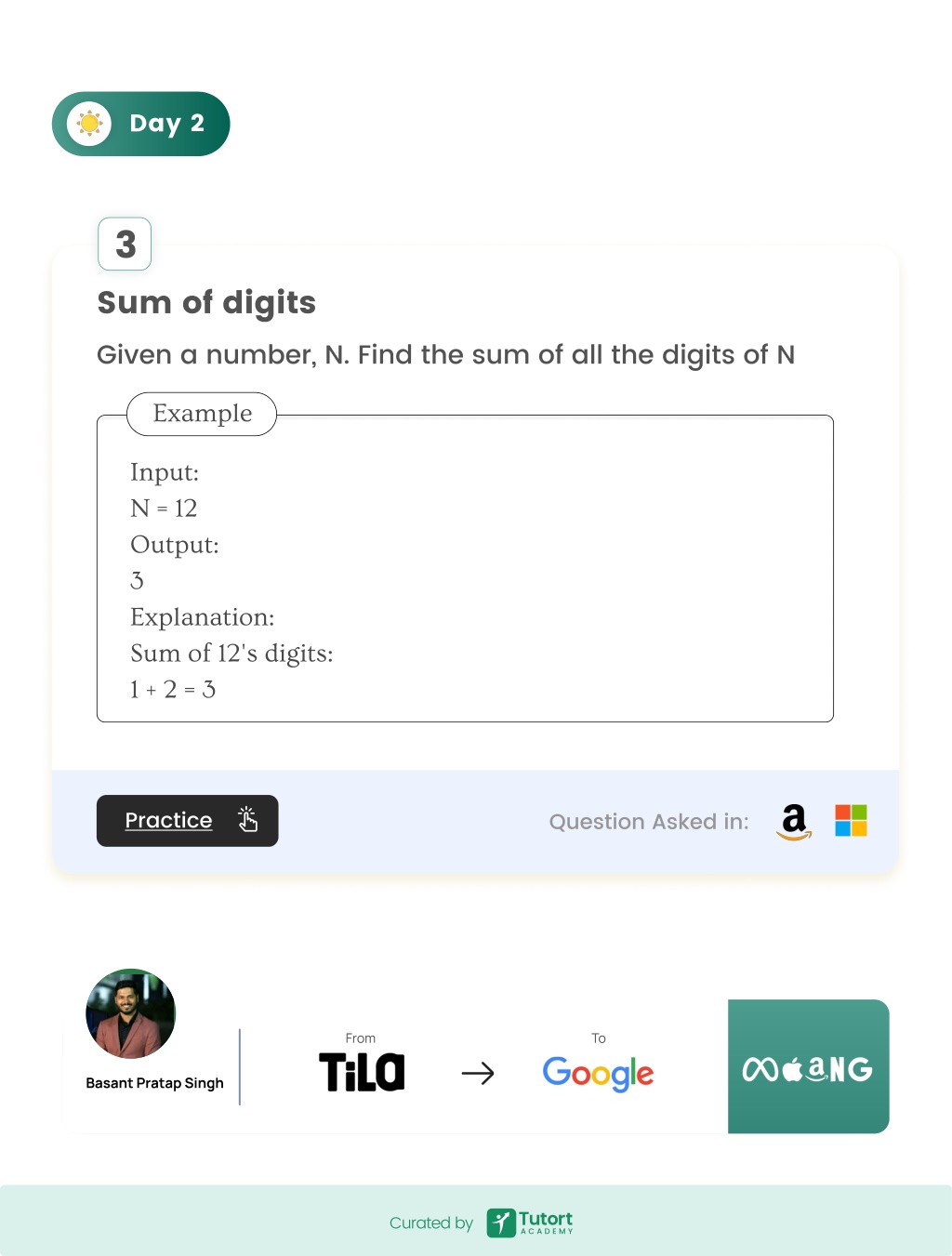The height and width of the screenshot is (1256, 952).
Task: Open the MAANG green badge
Action: pos(808,1066)
